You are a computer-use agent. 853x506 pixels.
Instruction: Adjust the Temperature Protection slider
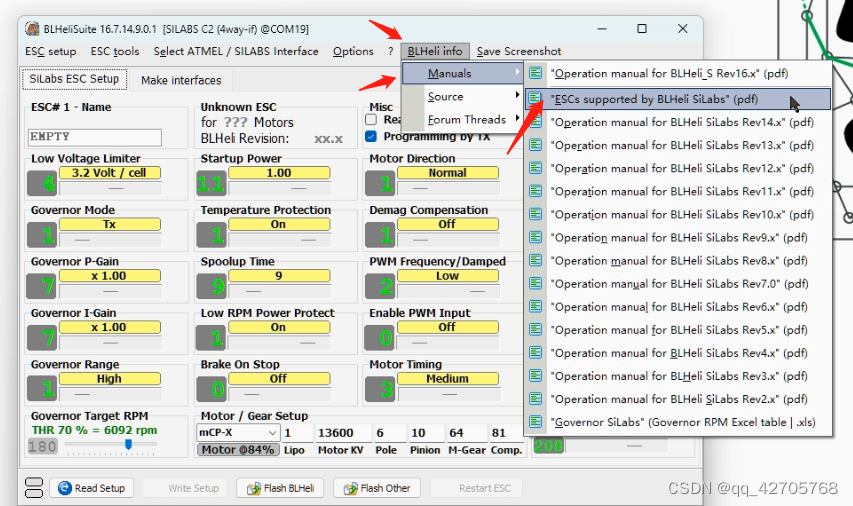click(x=280, y=239)
